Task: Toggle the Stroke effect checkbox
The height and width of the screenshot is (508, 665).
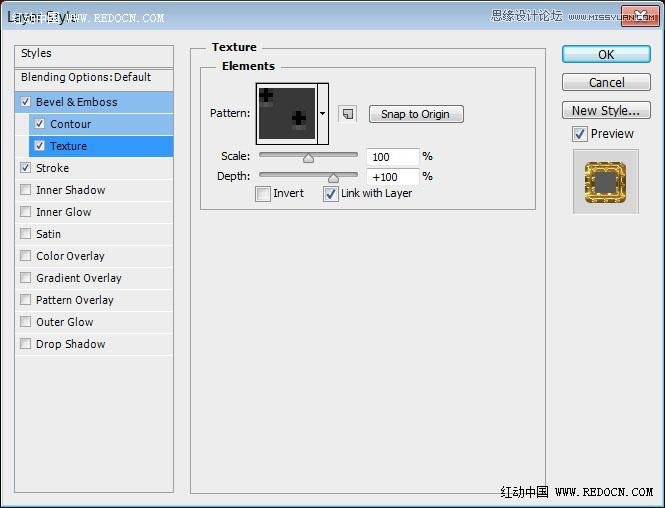Action: point(26,168)
